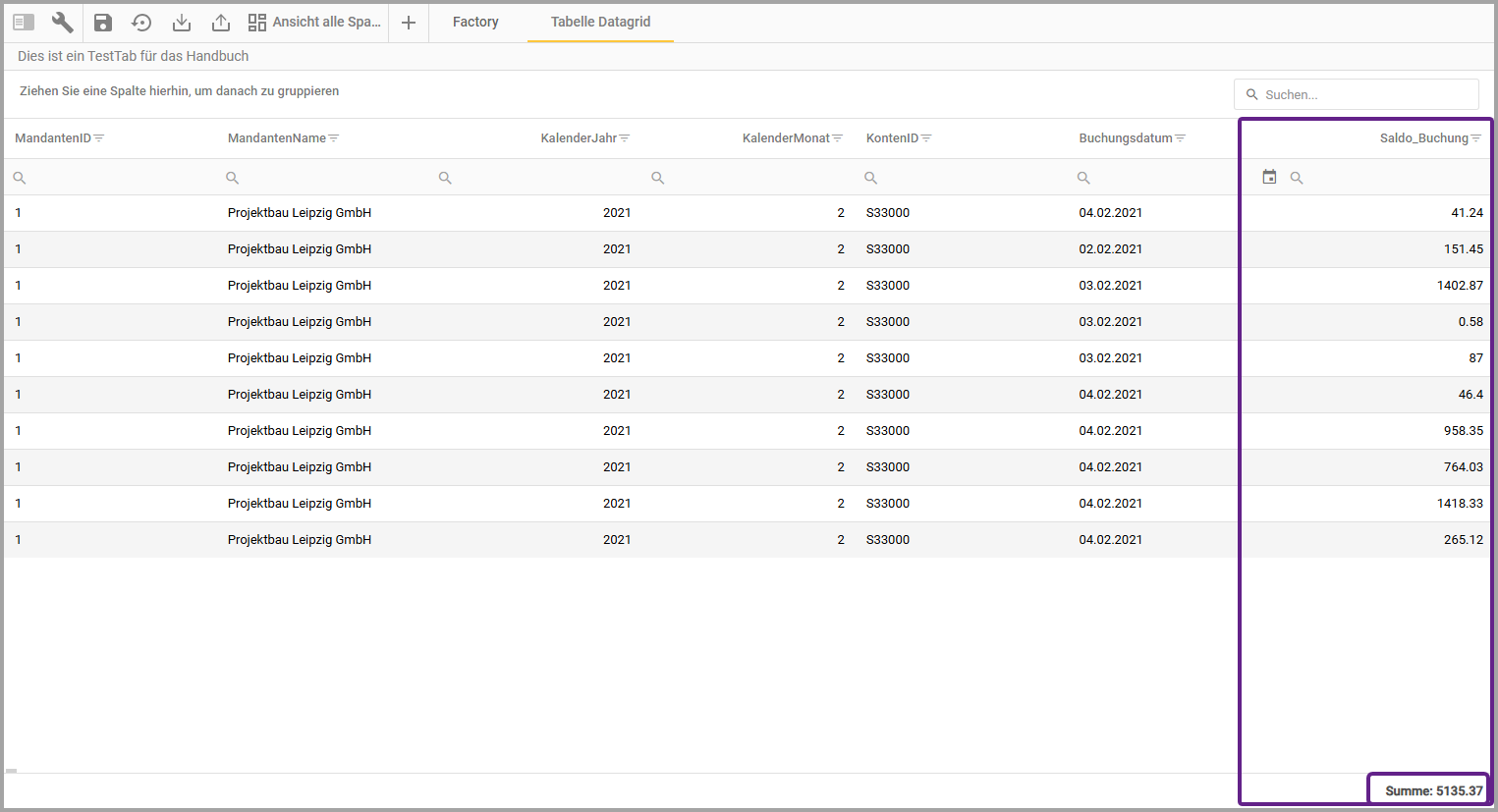Screen dimensions: 1498x812
Task: Switch to the Factory tab
Action: click(x=475, y=22)
